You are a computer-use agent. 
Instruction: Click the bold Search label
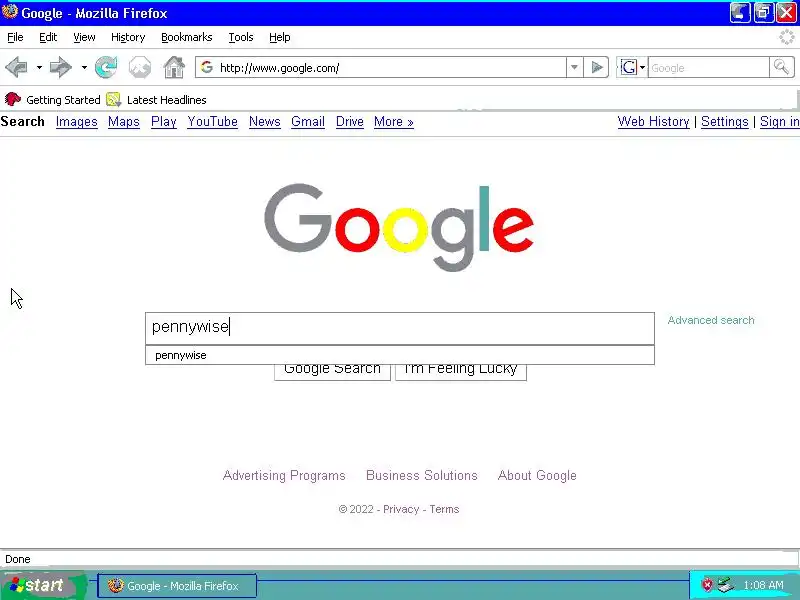pyautogui.click(x=22, y=121)
